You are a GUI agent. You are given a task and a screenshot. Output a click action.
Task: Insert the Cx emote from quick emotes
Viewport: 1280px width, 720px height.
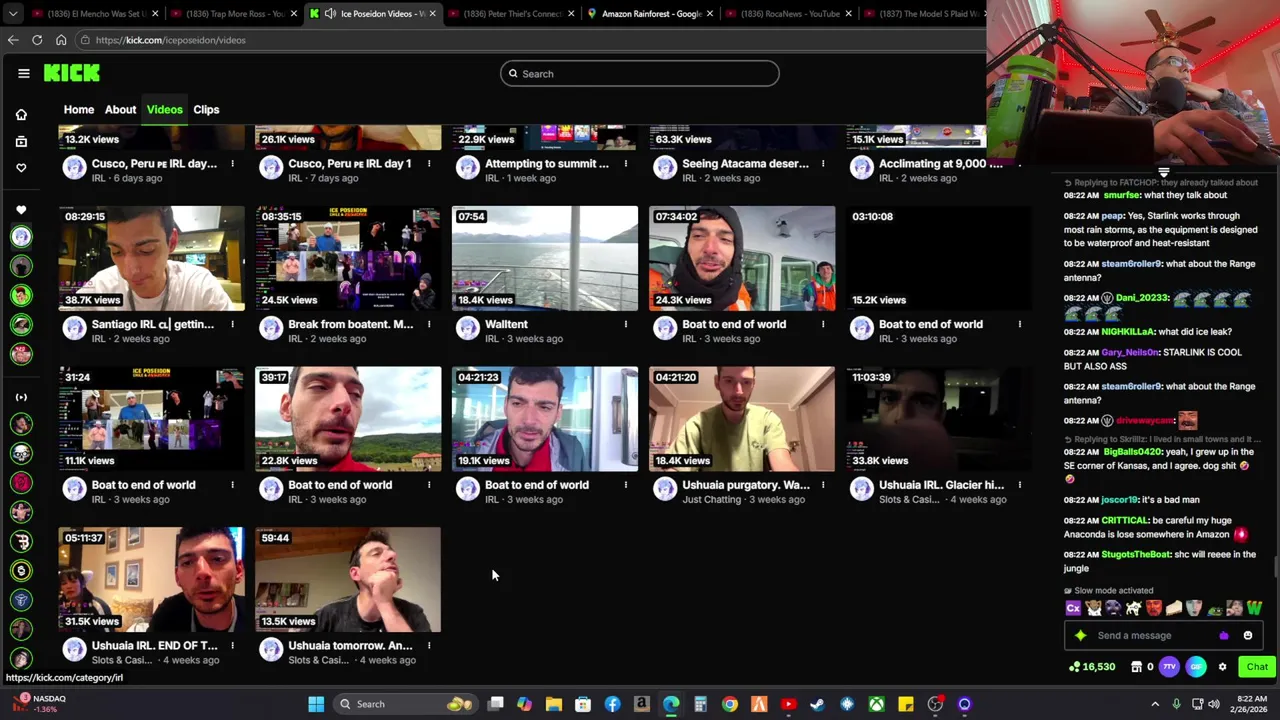pyautogui.click(x=1073, y=608)
